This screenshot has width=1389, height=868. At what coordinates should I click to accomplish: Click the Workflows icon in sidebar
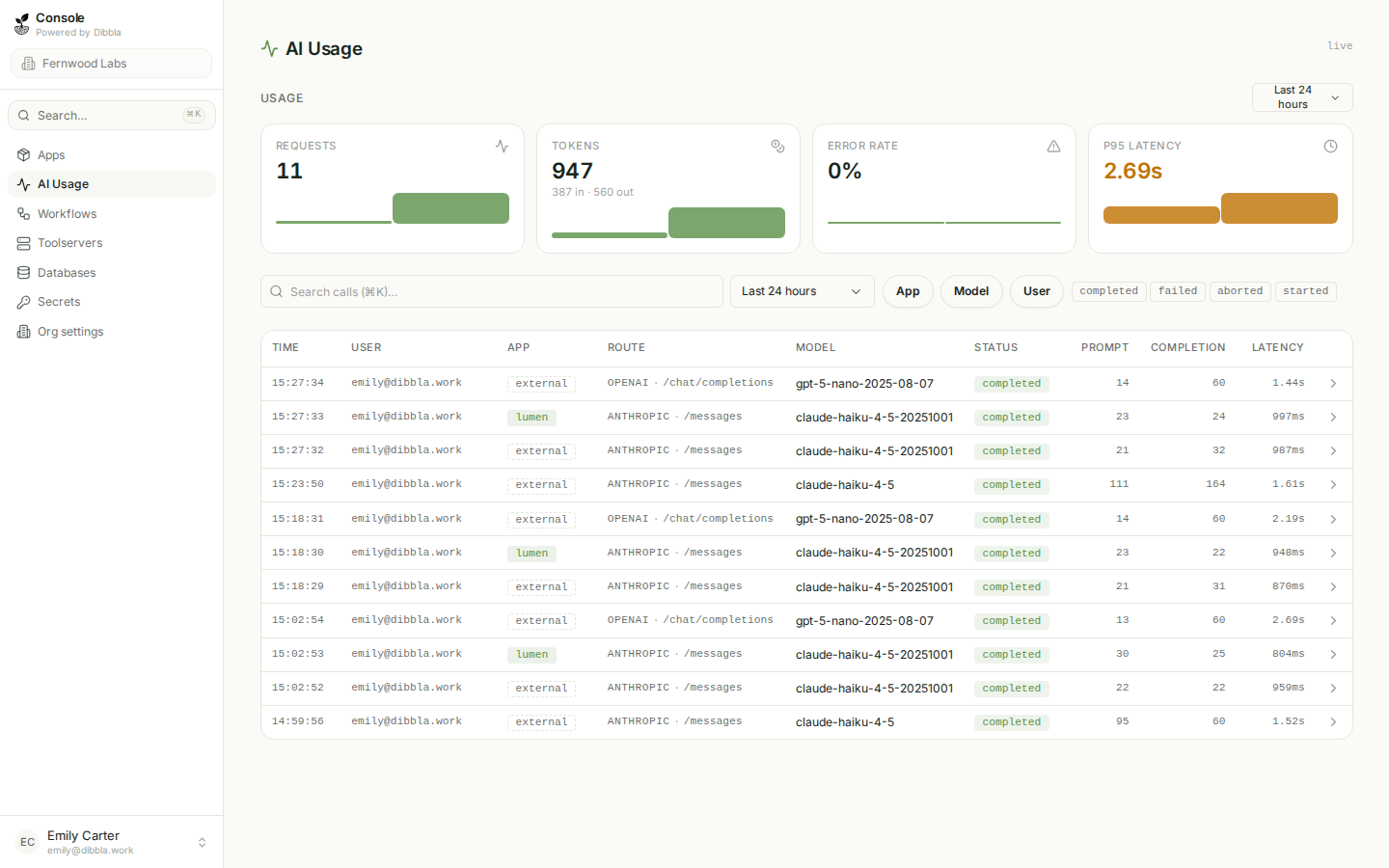click(24, 214)
